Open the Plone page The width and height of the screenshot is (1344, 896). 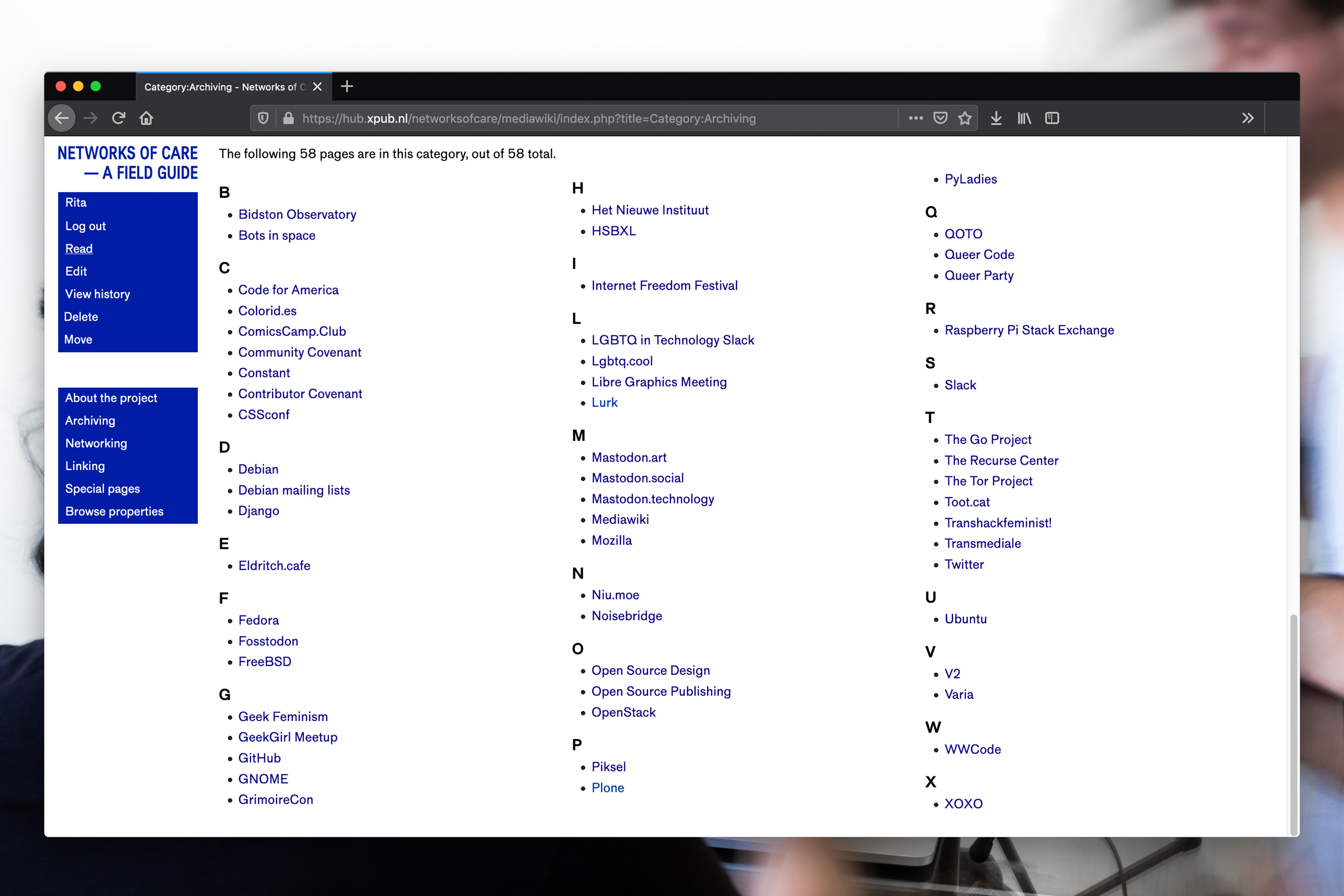[607, 788]
